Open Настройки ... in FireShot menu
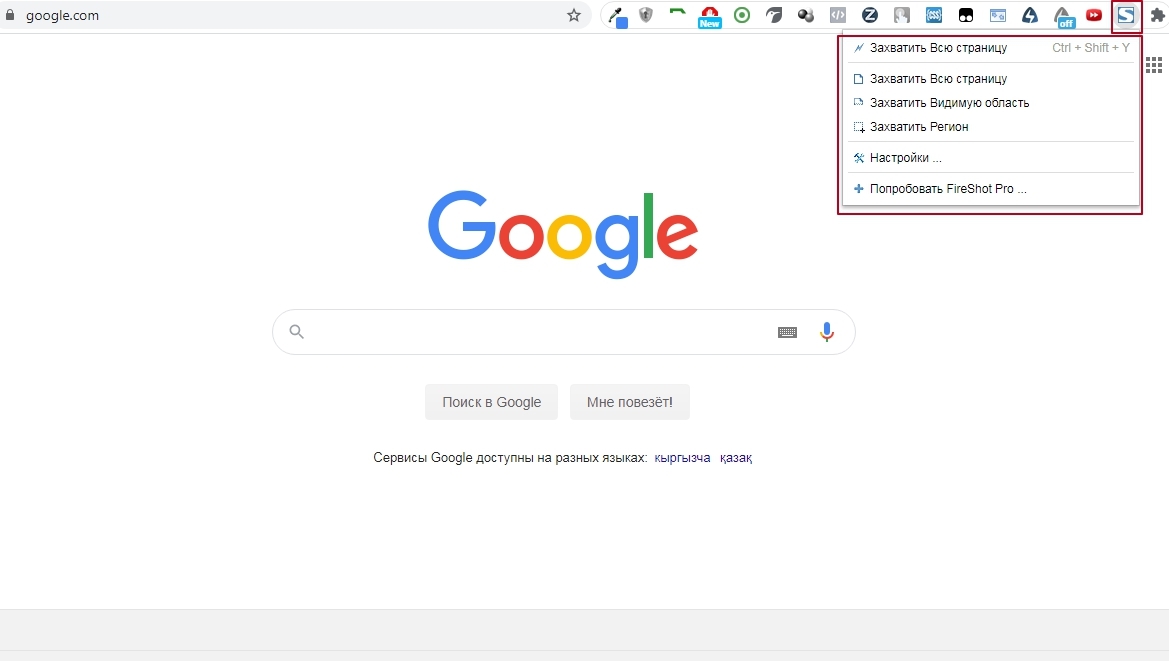This screenshot has height=661, width=1169. (990, 158)
